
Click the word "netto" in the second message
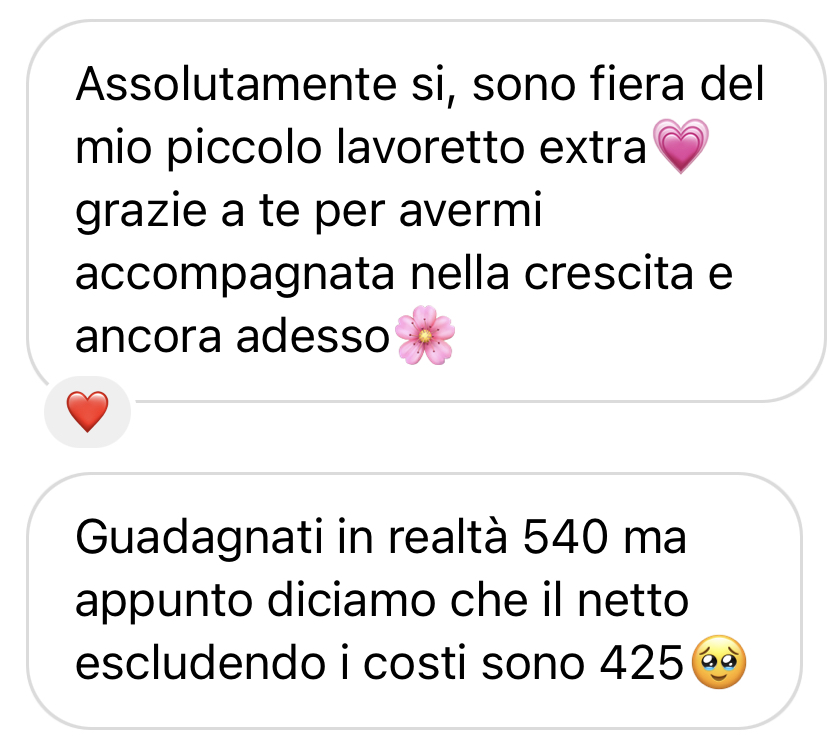[633, 601]
